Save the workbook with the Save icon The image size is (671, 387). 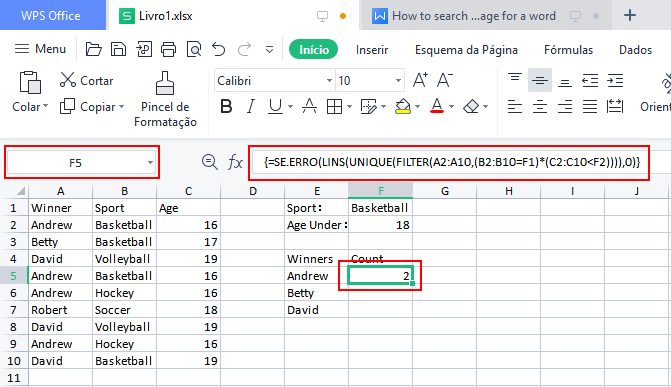(x=118, y=50)
